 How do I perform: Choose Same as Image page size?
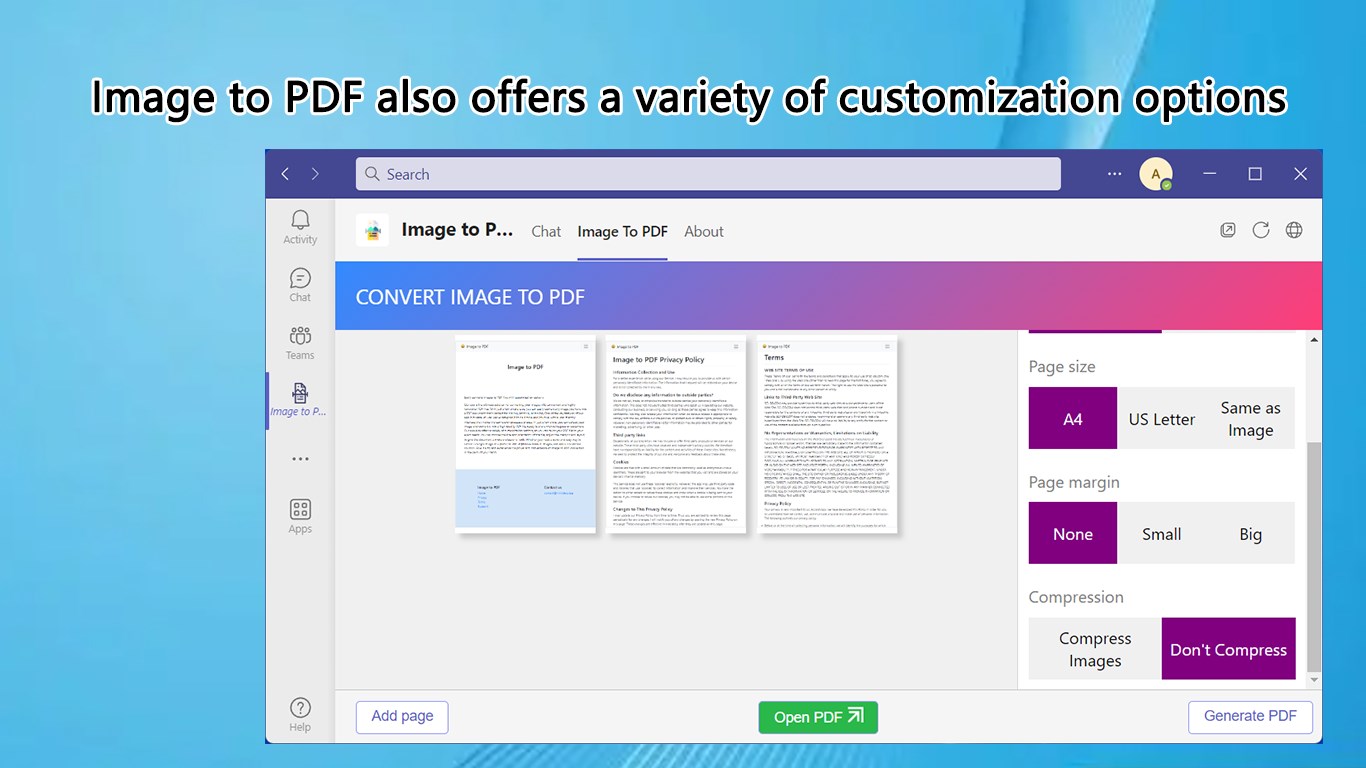pyautogui.click(x=1251, y=418)
